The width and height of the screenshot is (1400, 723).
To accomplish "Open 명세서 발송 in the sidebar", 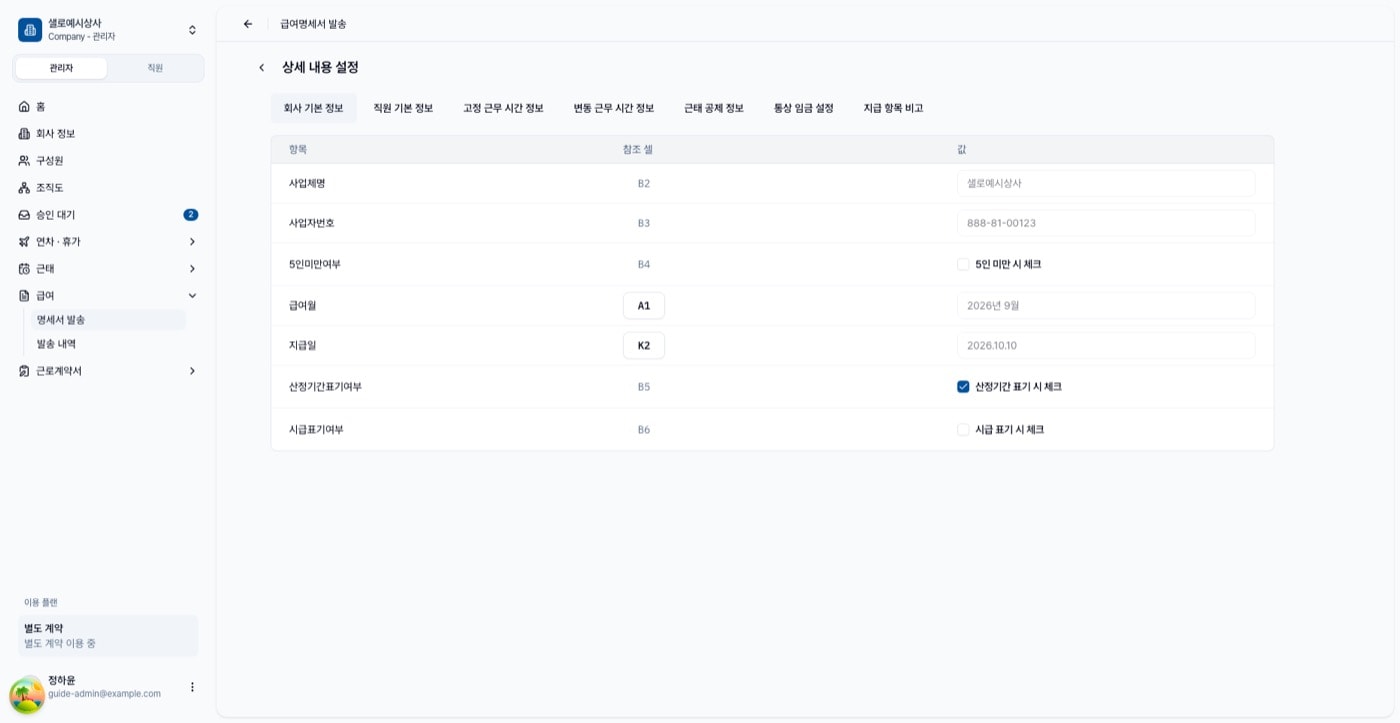I will click(109, 320).
